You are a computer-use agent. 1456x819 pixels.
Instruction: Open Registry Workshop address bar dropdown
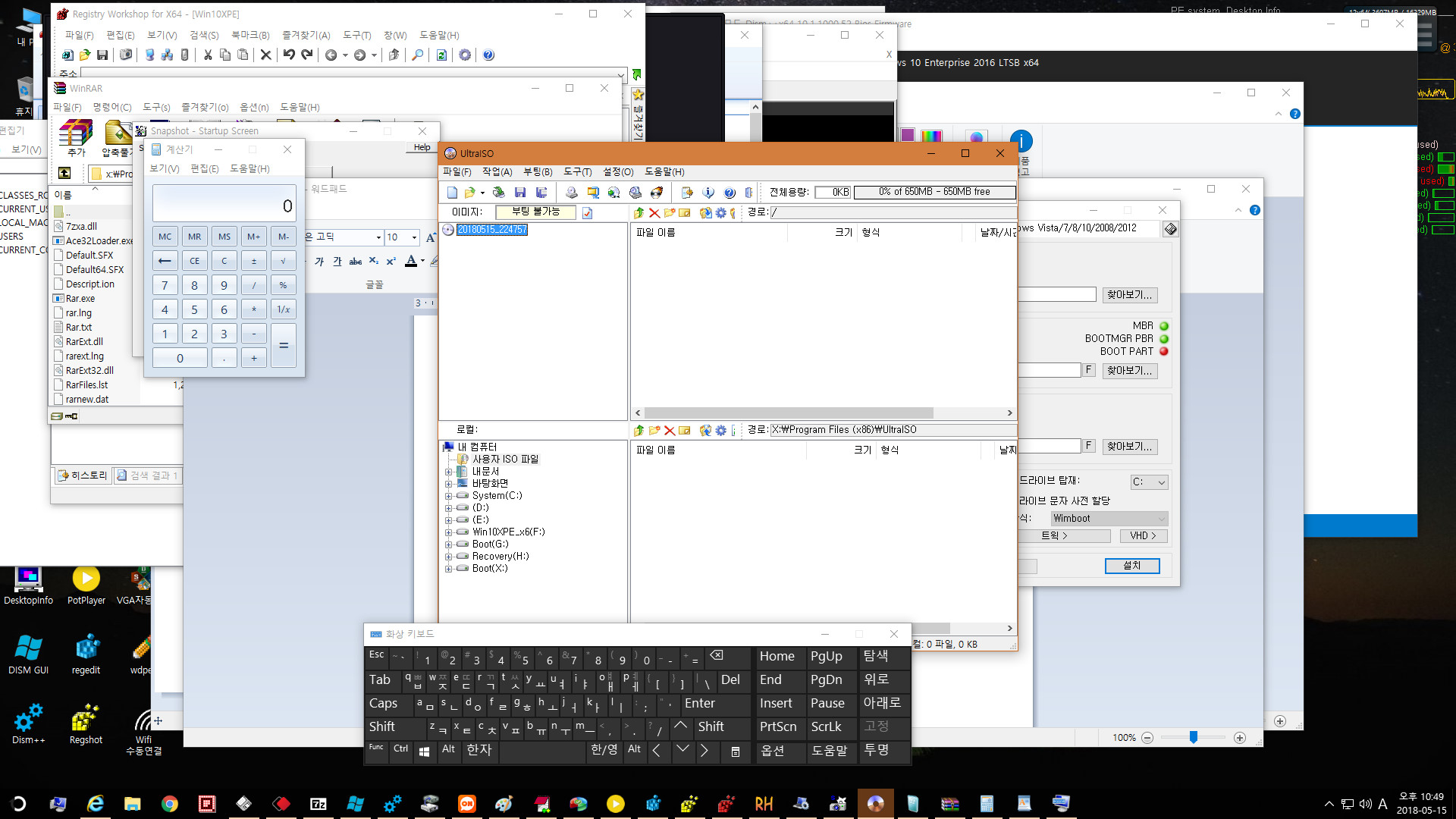point(621,74)
